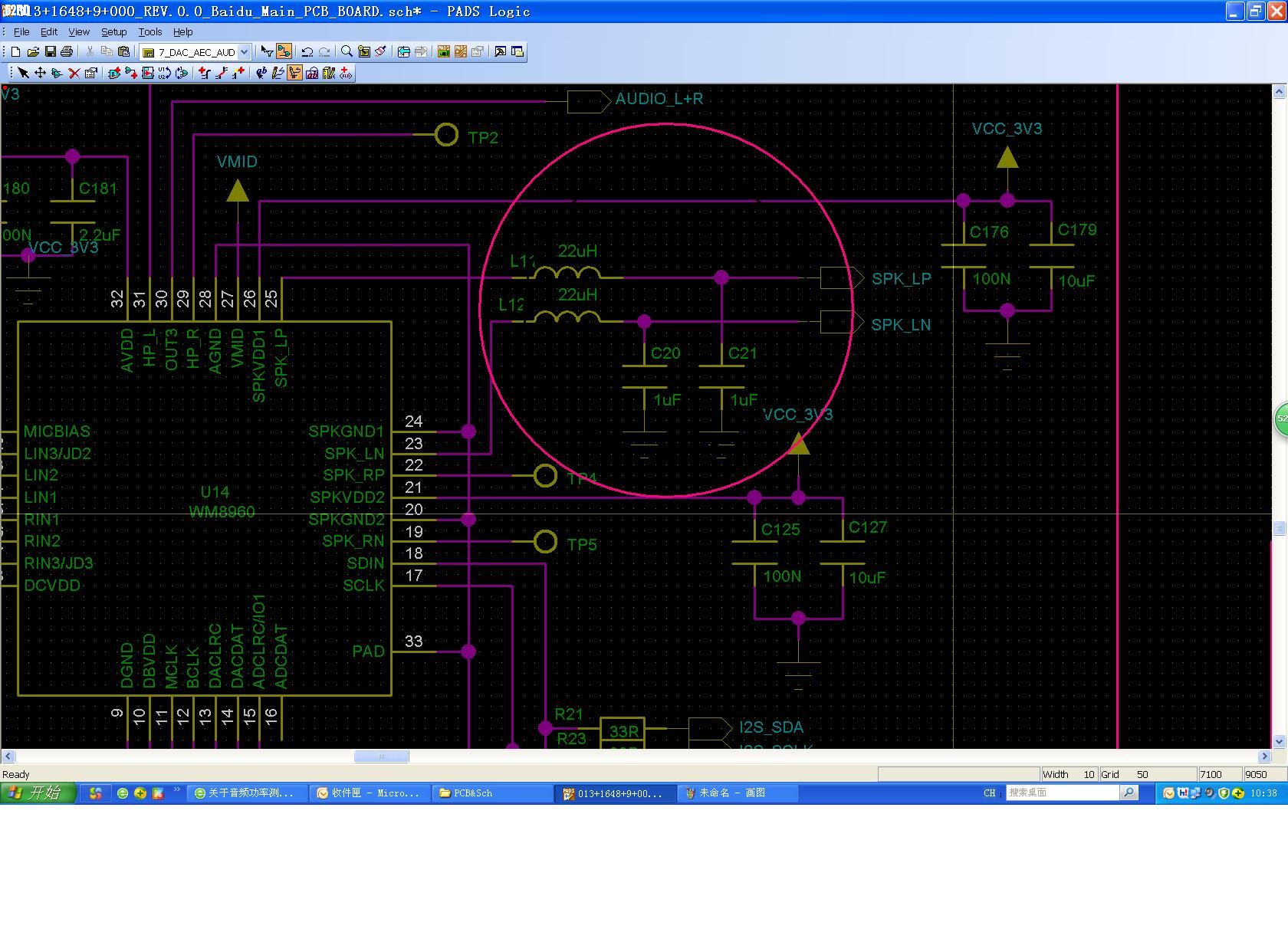The height and width of the screenshot is (942, 1288).
Task: Open the Properties tool in design toolbar
Action: pos(90,73)
